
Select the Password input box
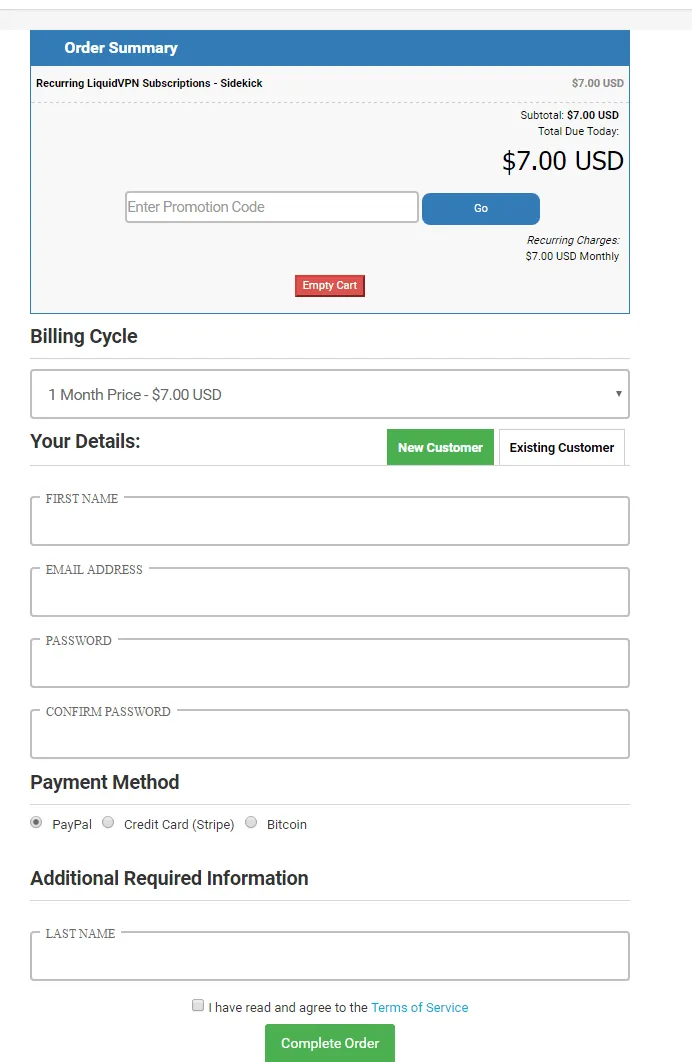(x=330, y=665)
